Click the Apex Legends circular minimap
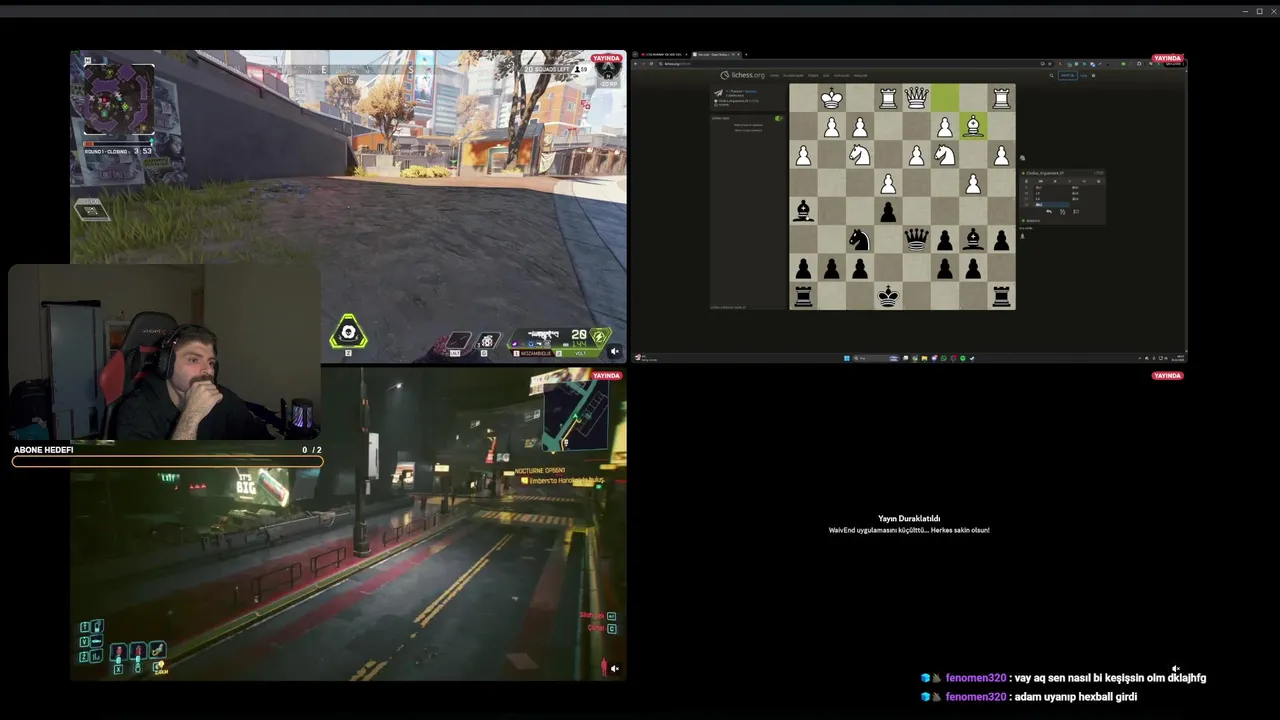This screenshot has height=720, width=1280. [118, 100]
